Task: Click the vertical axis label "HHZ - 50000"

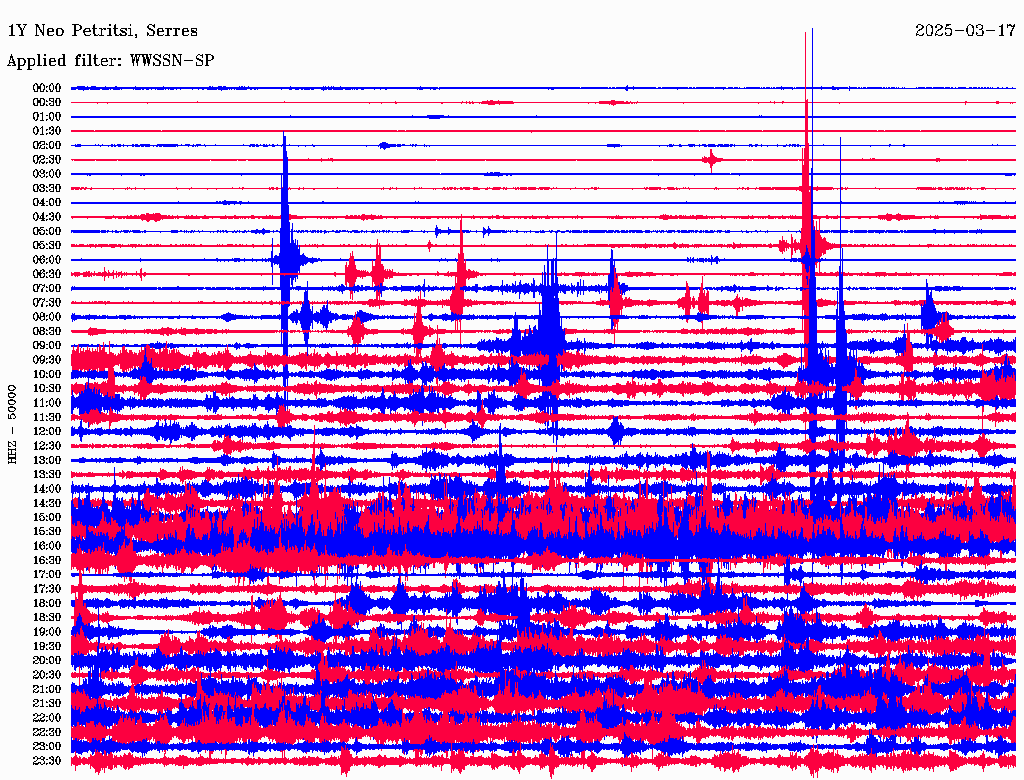Action: tap(12, 425)
